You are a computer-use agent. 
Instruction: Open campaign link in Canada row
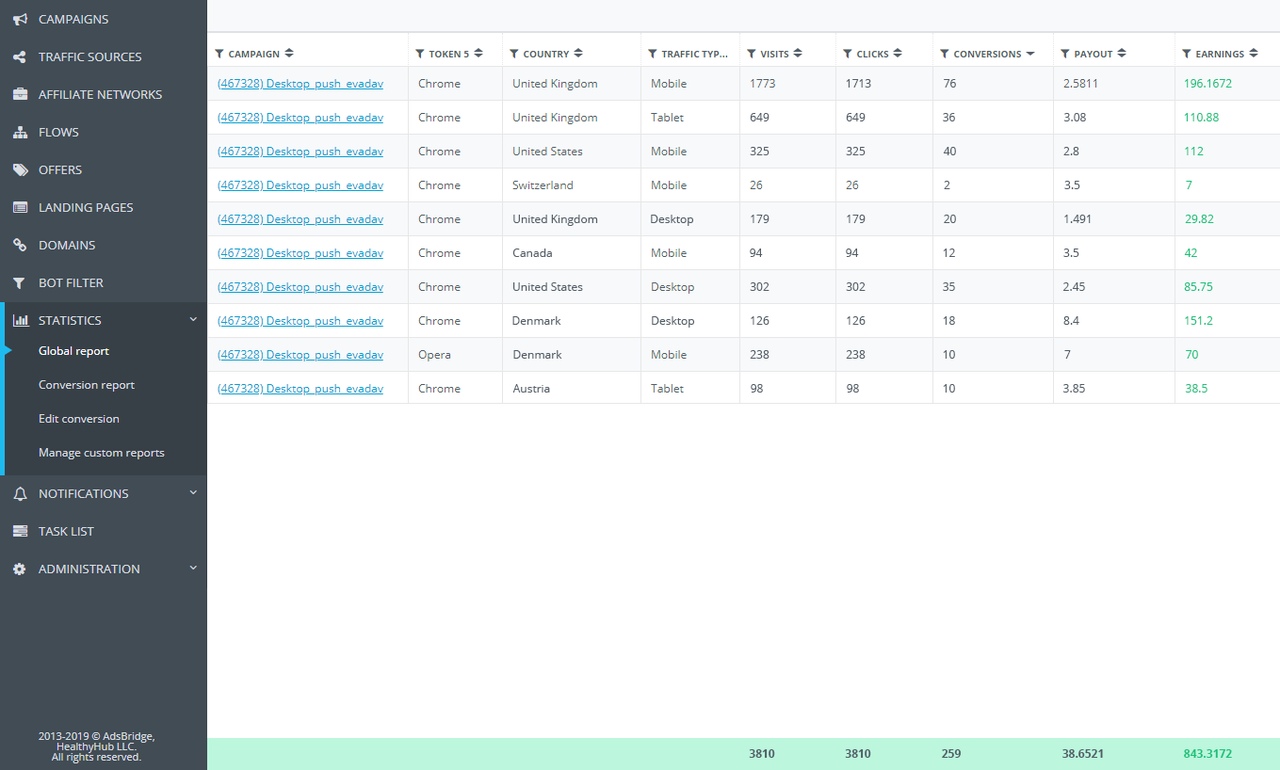coord(300,253)
